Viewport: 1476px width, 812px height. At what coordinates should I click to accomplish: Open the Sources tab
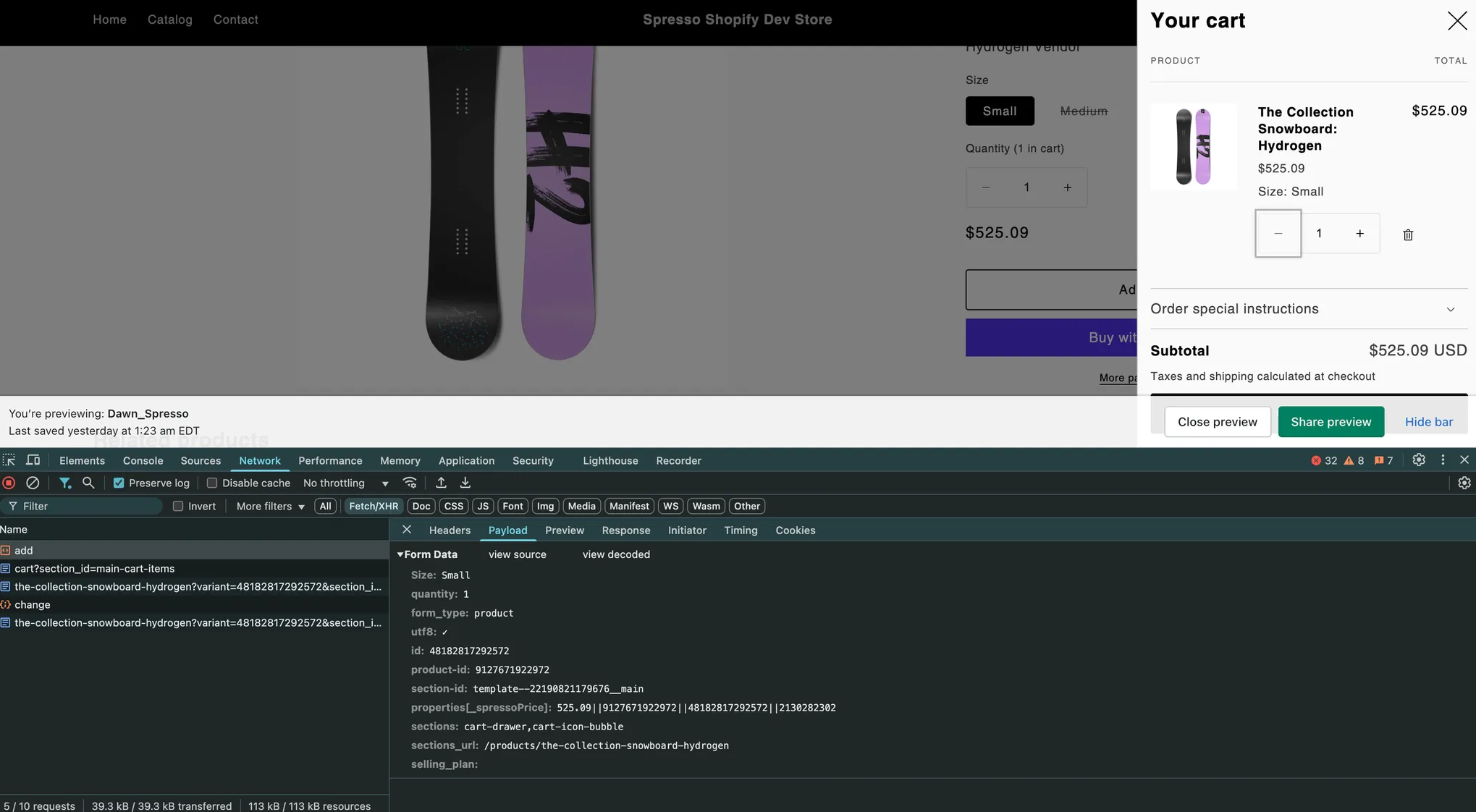coord(201,460)
